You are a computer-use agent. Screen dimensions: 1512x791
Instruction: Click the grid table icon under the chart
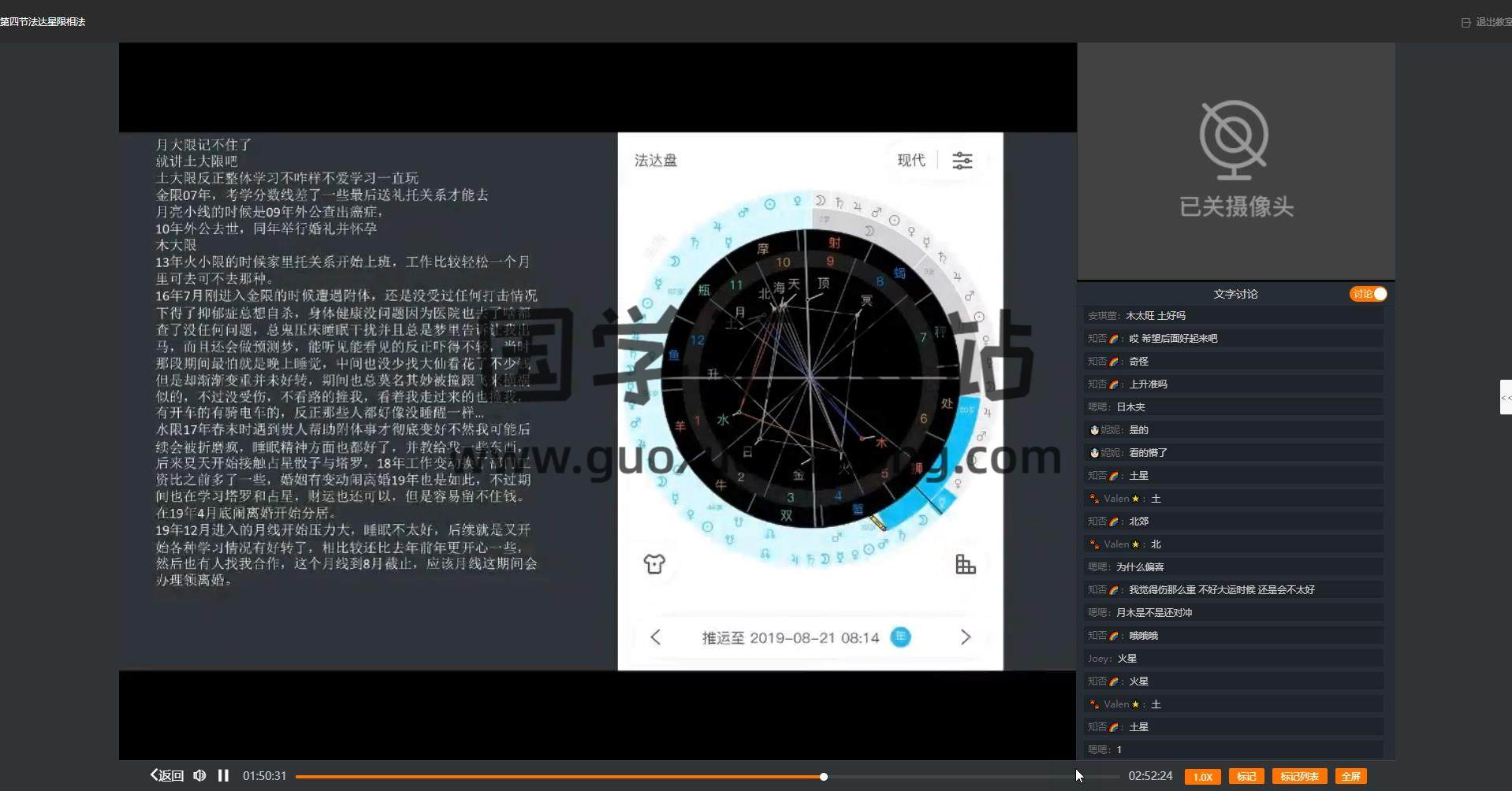[x=966, y=564]
